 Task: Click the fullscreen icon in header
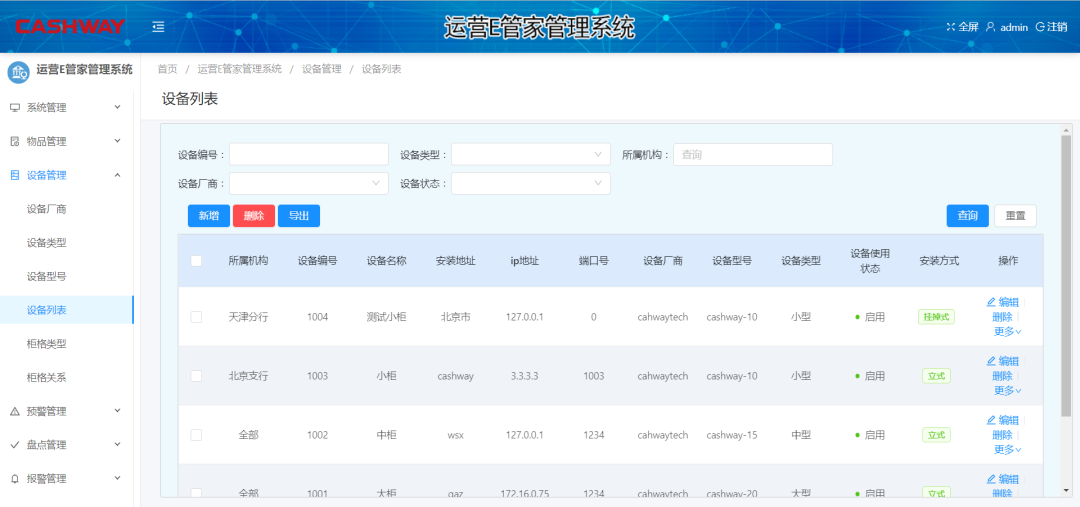click(x=951, y=27)
